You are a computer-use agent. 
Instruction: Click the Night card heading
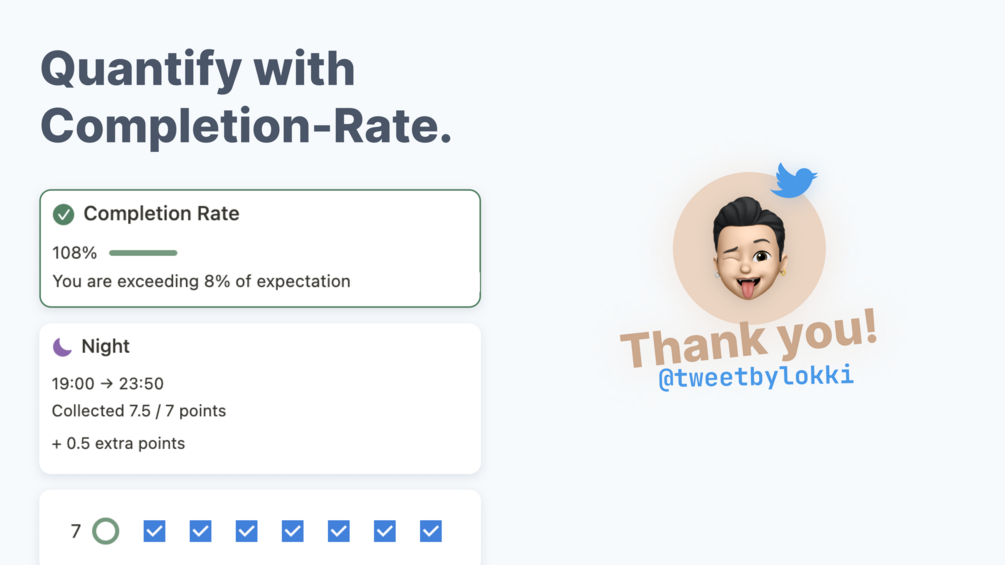pos(106,347)
